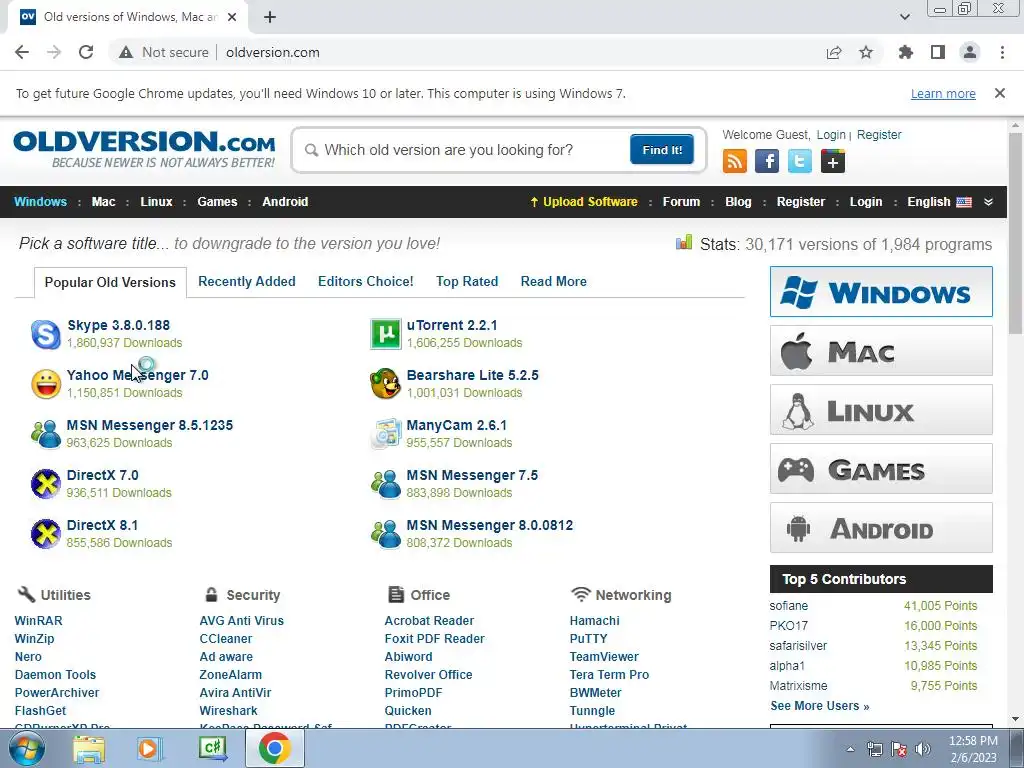Click the DirectX 8.1 icon
Image resolution: width=1024 pixels, height=768 pixels.
tap(46, 534)
